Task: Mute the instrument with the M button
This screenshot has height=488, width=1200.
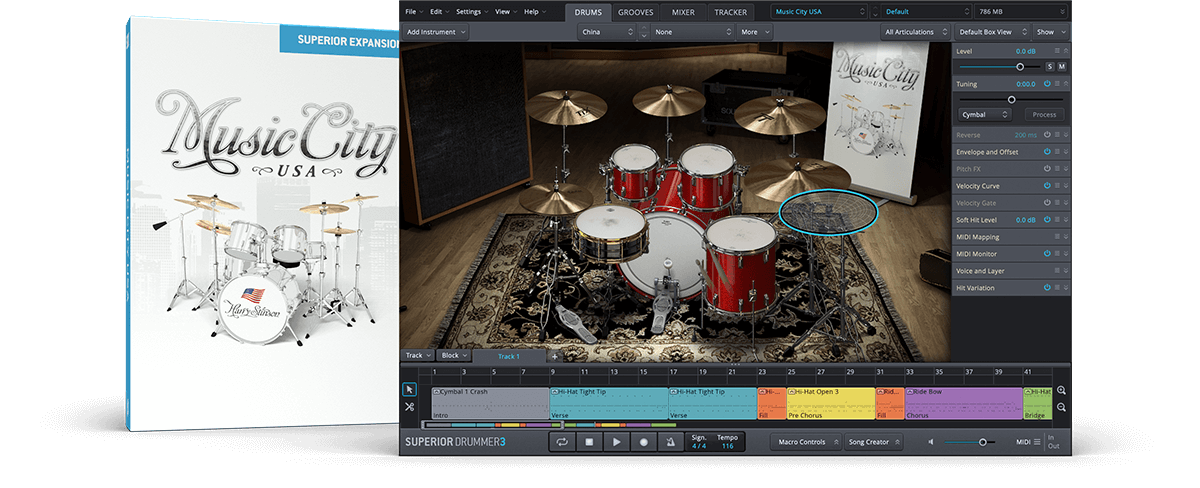Action: 1062,66
